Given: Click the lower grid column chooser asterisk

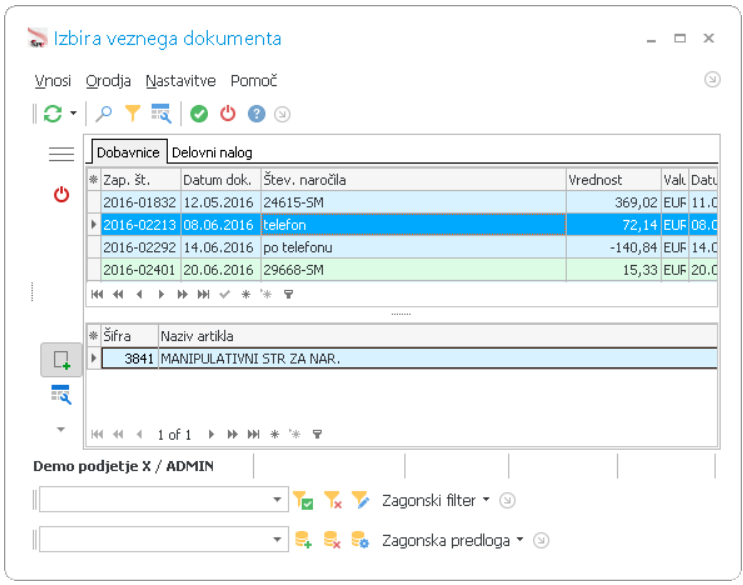Looking at the screenshot, I should [x=94, y=336].
